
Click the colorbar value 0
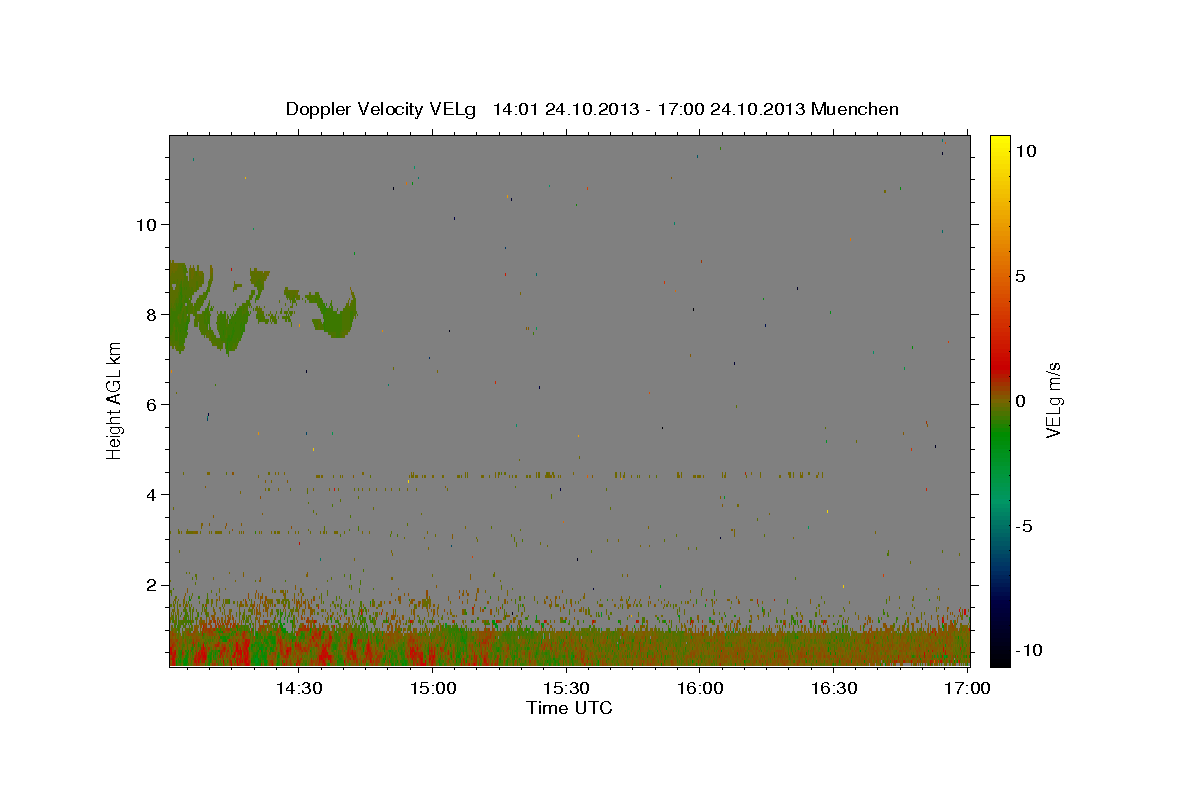[x=1021, y=401]
